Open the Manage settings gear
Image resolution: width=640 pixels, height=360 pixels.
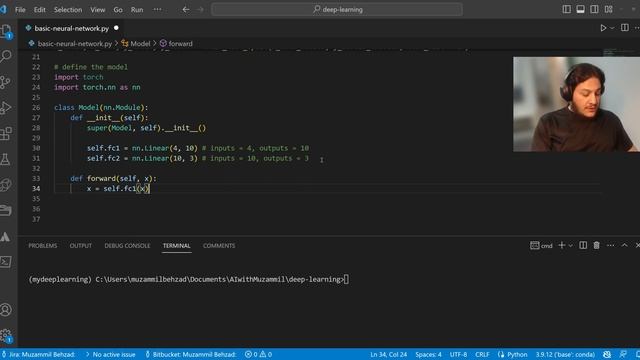coord(6,336)
